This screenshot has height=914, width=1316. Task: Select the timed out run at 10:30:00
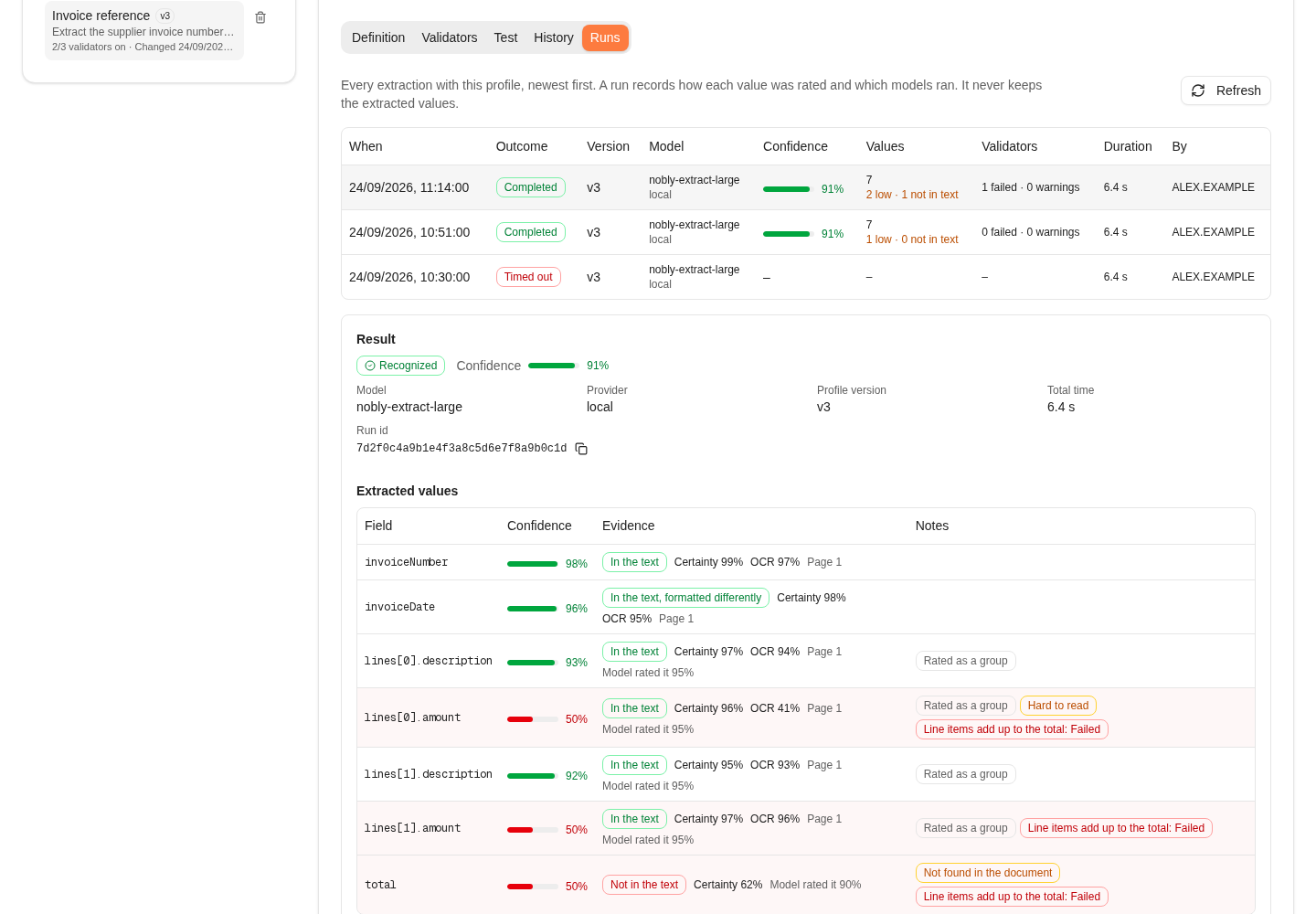point(805,277)
